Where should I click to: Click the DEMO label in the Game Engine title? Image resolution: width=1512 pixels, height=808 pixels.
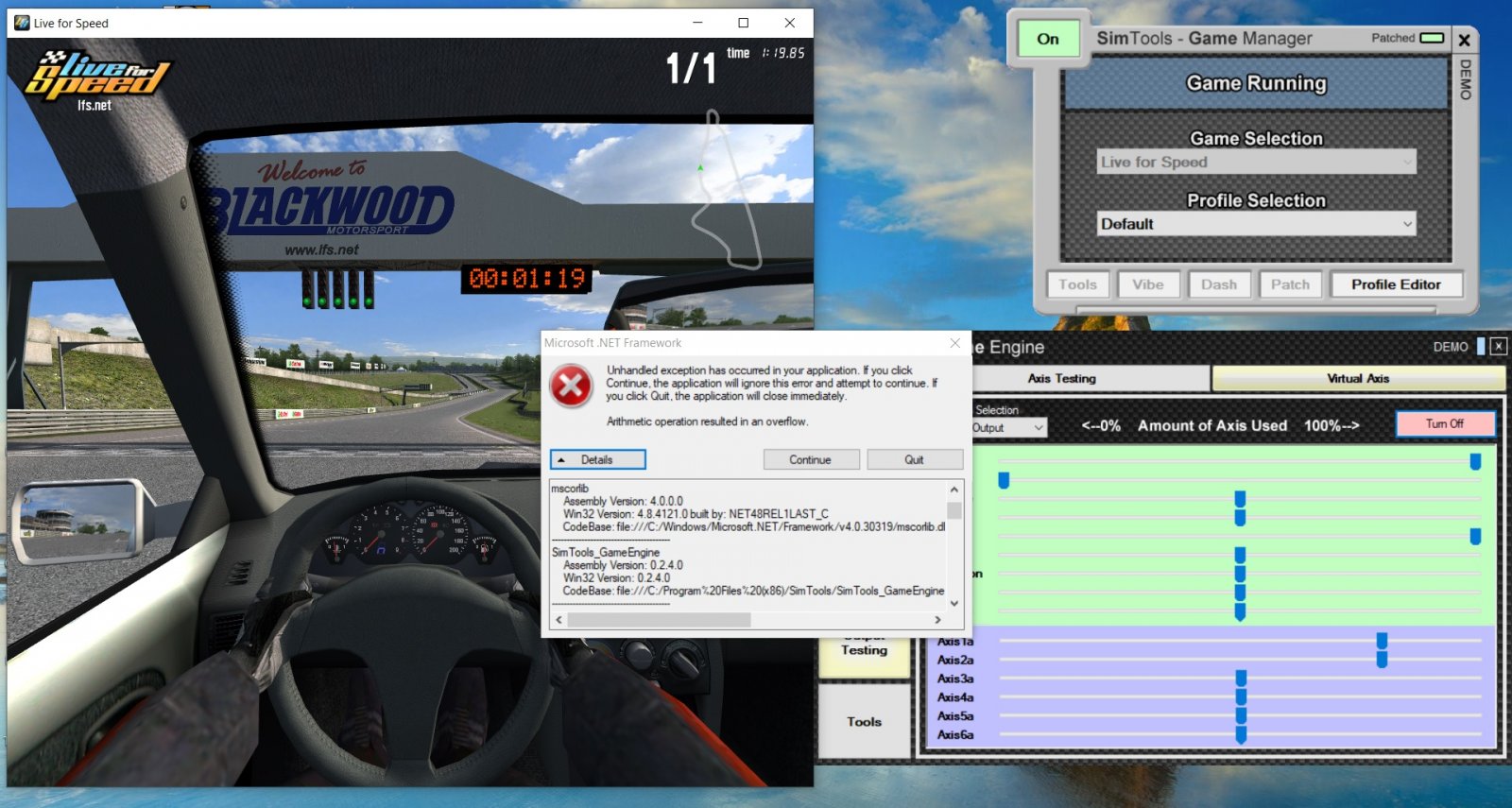point(1451,347)
